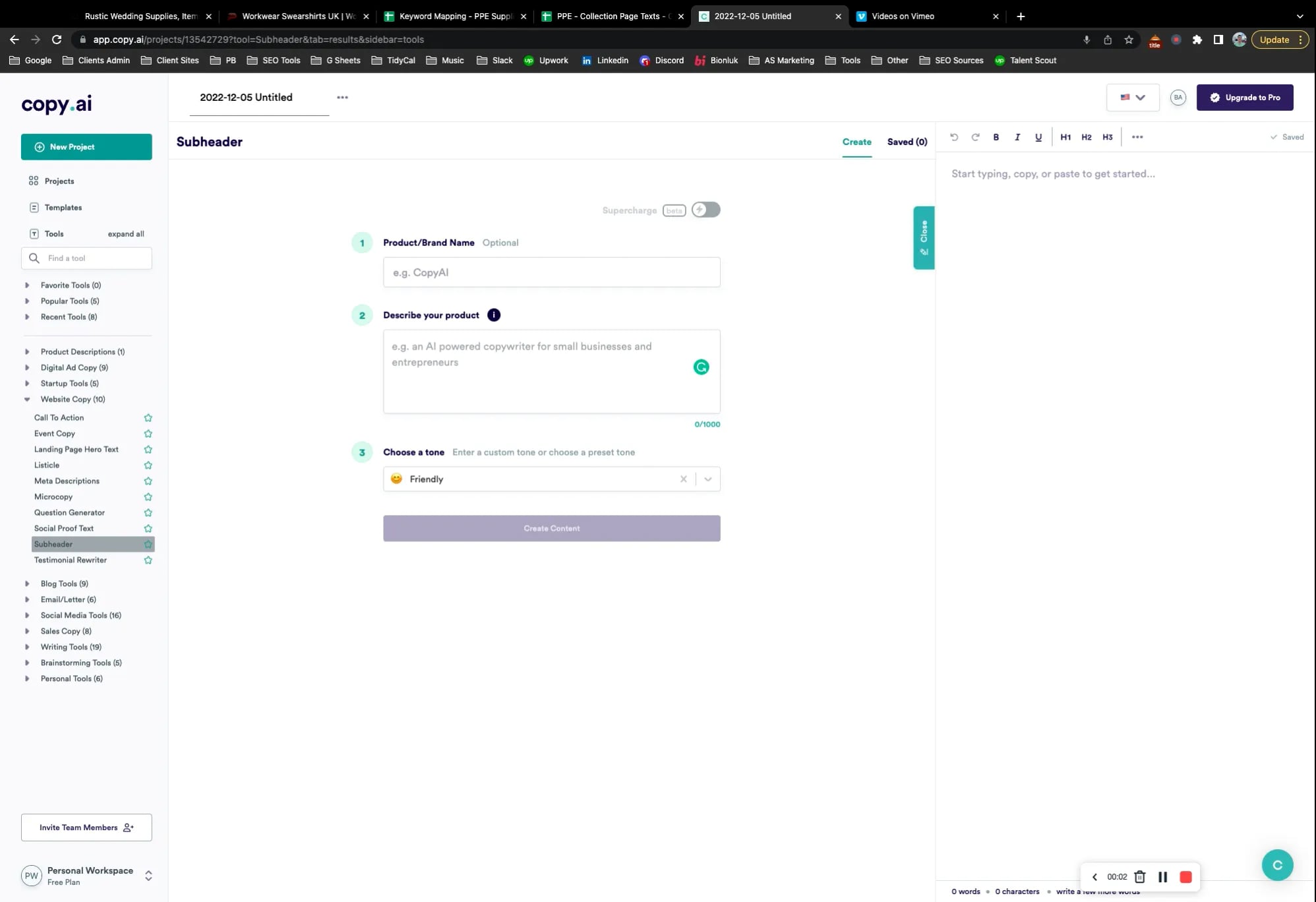
Task: Click expand all tools link
Action: (126, 234)
